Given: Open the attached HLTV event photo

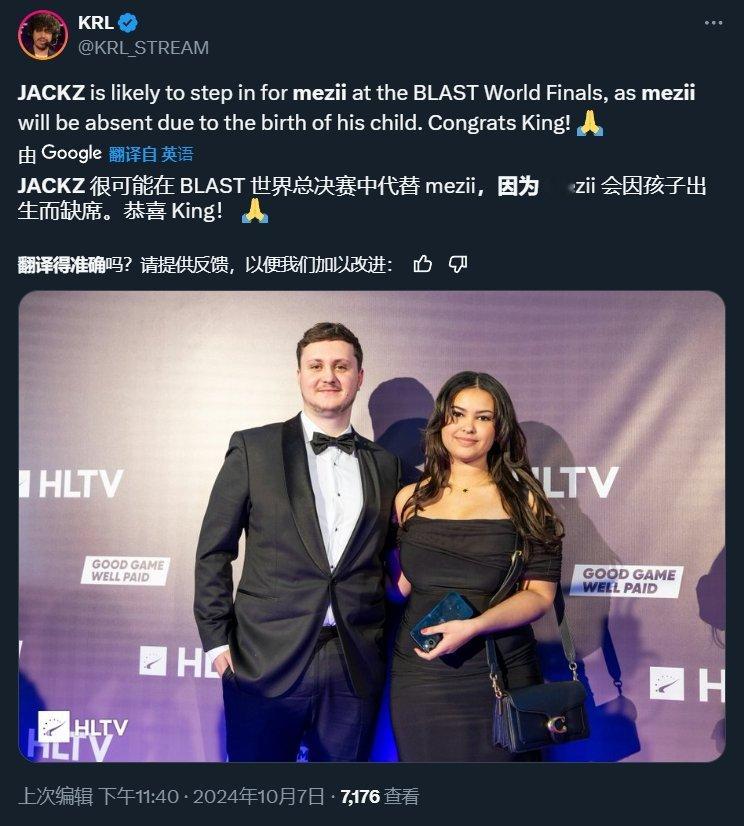Looking at the screenshot, I should [371, 526].
